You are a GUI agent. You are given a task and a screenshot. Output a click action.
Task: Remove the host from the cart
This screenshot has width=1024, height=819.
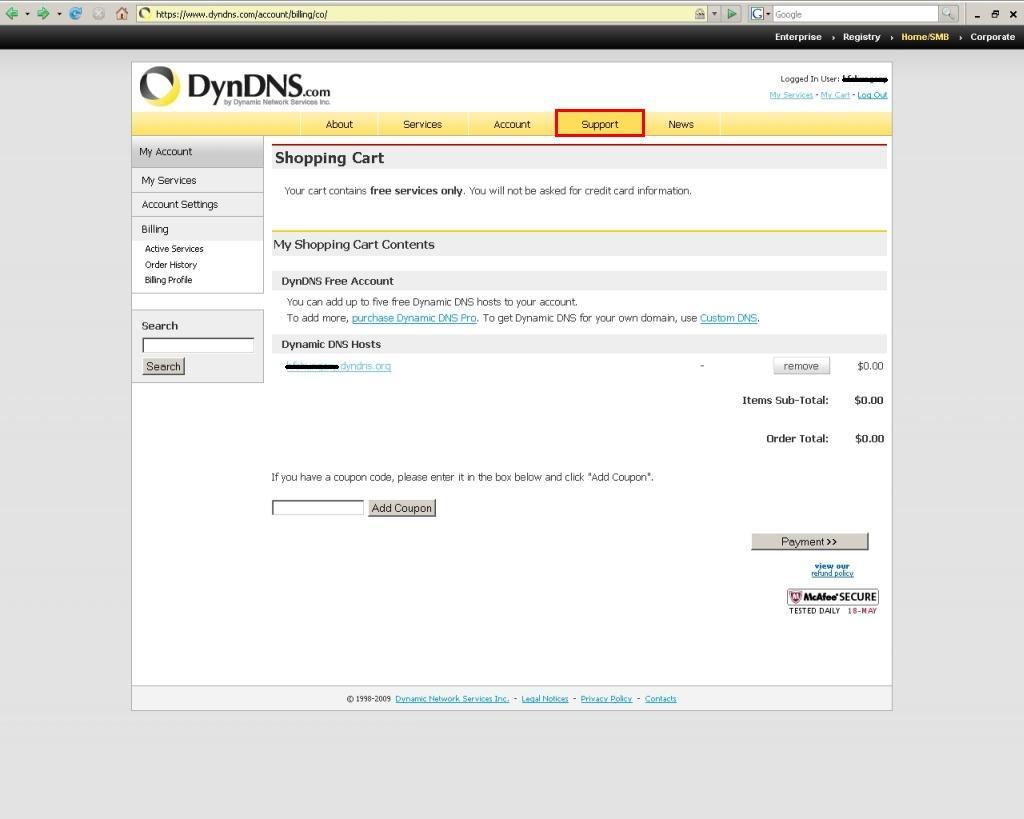coord(801,366)
